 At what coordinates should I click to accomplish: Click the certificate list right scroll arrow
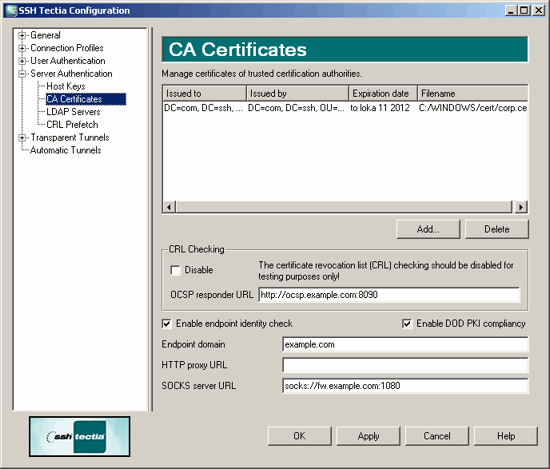tap(521, 207)
